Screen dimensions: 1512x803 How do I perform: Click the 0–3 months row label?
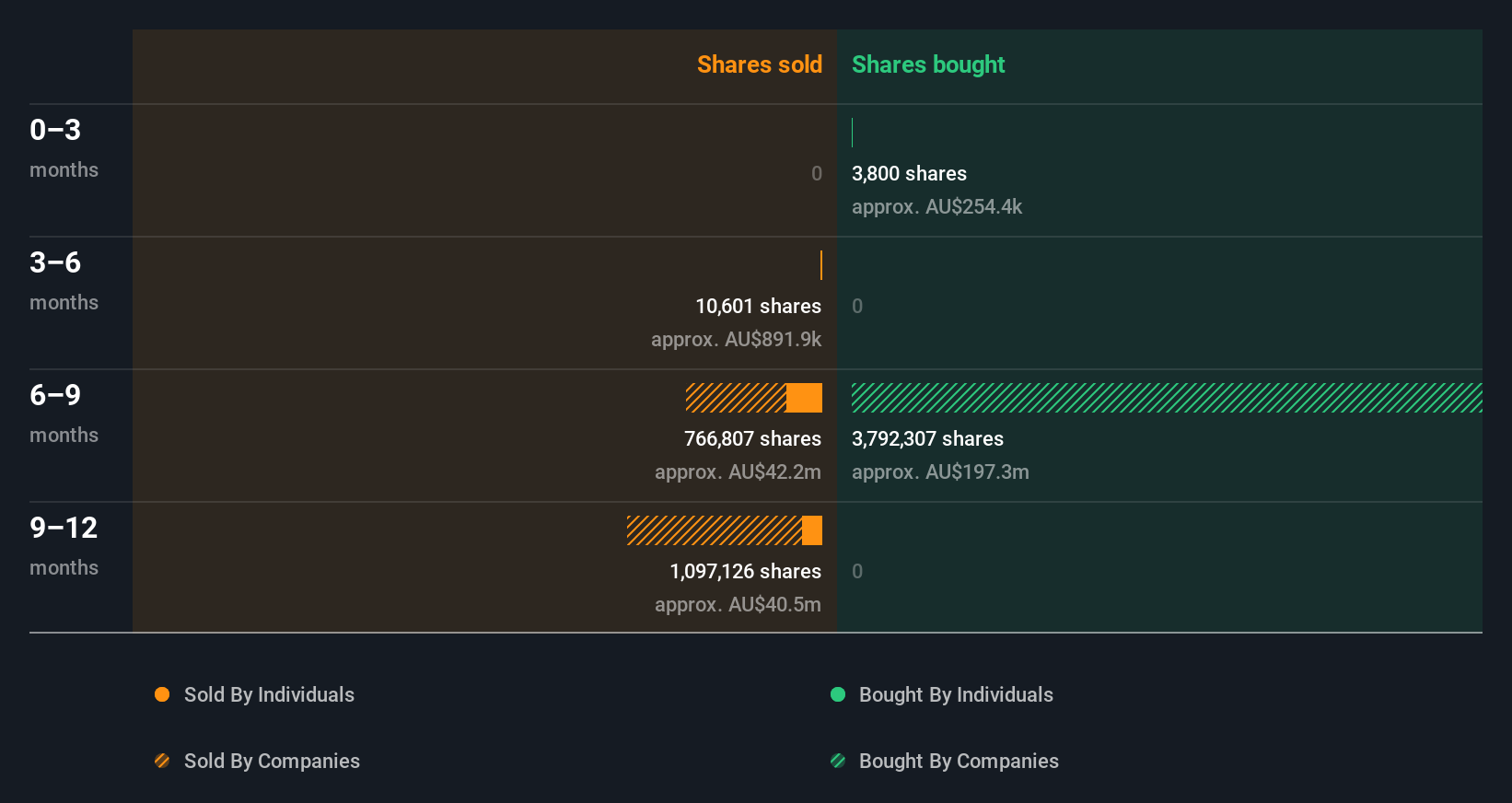click(x=64, y=147)
